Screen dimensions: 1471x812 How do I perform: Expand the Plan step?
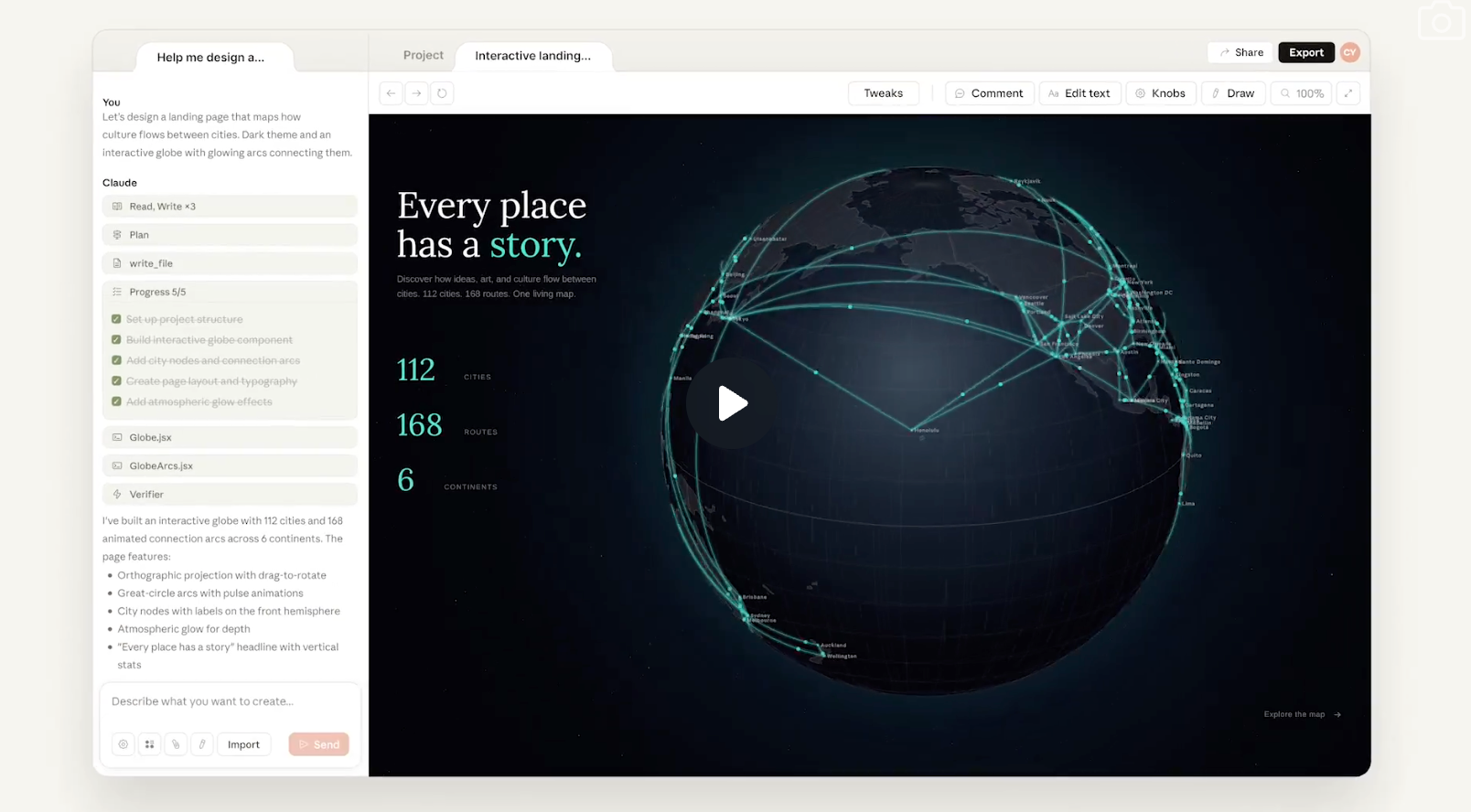tap(230, 235)
